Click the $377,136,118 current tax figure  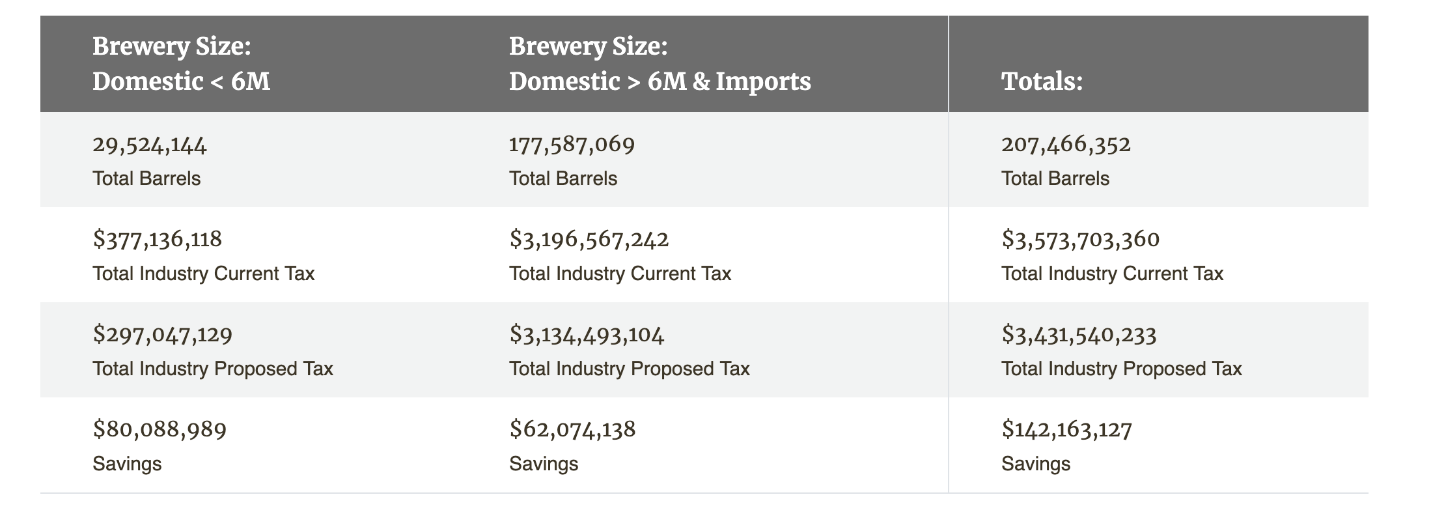[157, 239]
